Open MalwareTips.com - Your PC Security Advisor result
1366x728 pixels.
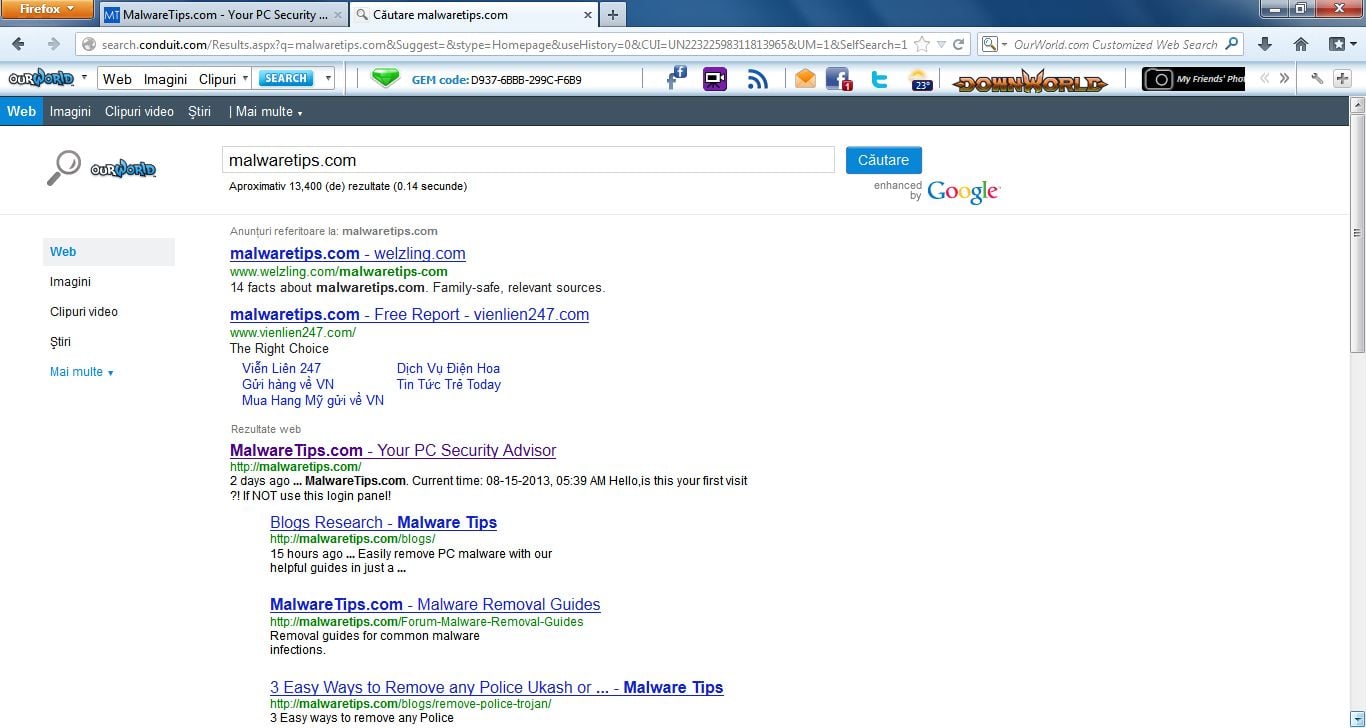393,451
